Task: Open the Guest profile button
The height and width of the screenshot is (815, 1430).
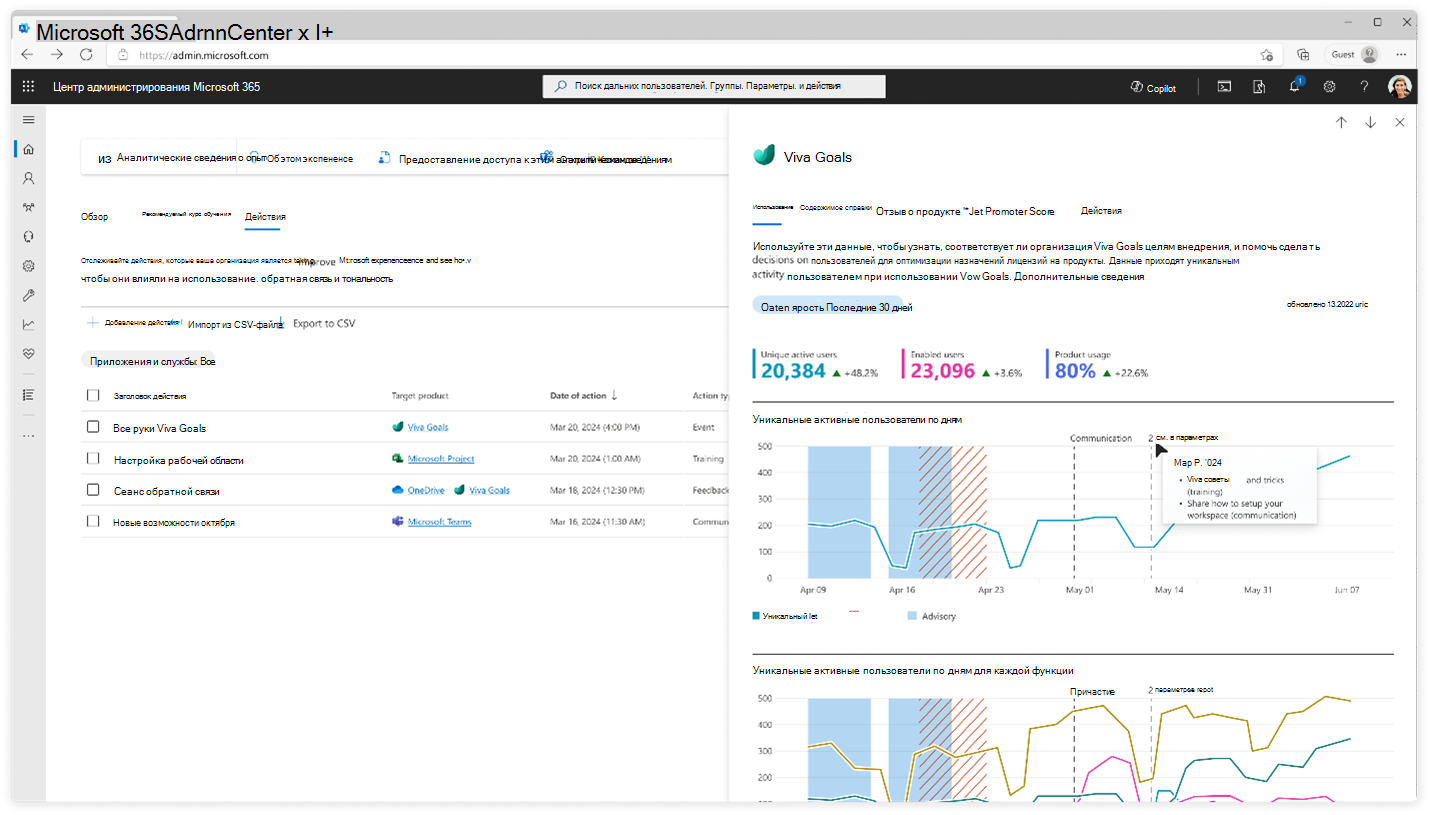Action: point(1353,55)
